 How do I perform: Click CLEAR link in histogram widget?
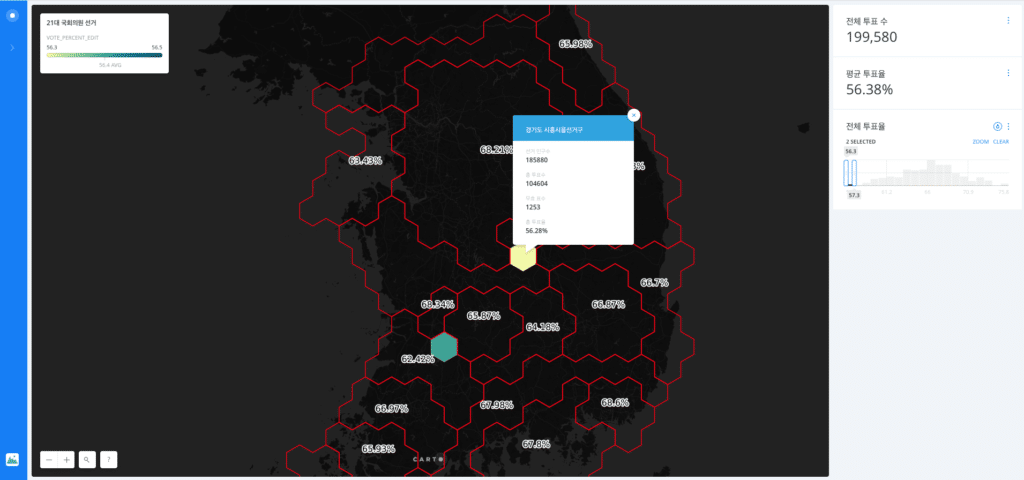1001,142
